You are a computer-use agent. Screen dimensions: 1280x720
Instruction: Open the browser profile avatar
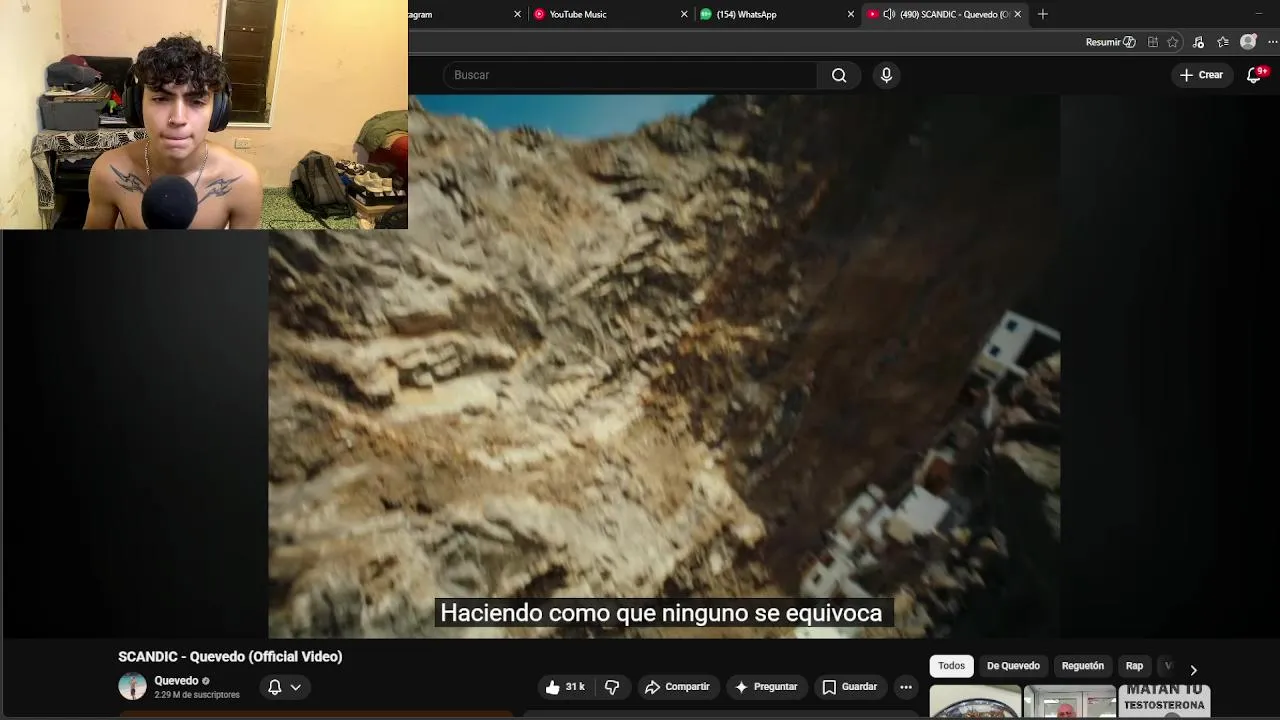pyautogui.click(x=1248, y=42)
